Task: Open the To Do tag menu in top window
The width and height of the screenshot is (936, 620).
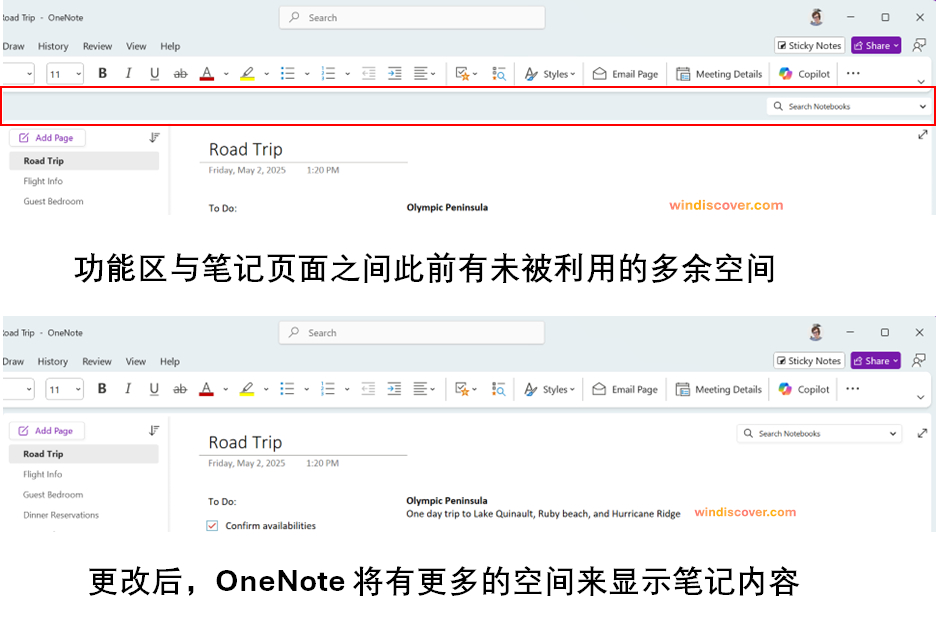Action: point(466,73)
